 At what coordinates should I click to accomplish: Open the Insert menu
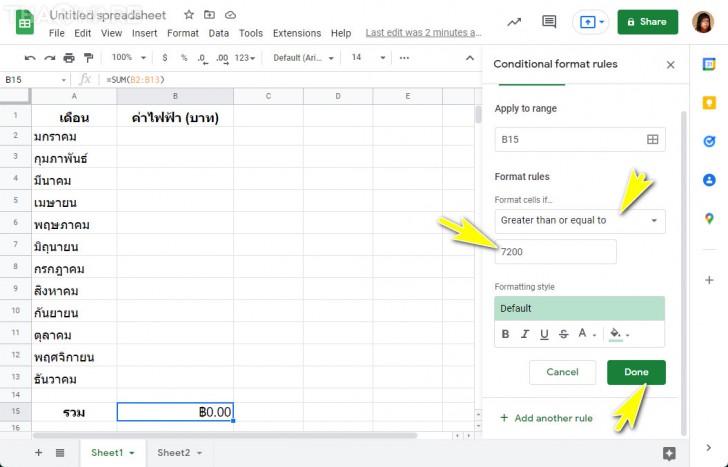coord(144,33)
